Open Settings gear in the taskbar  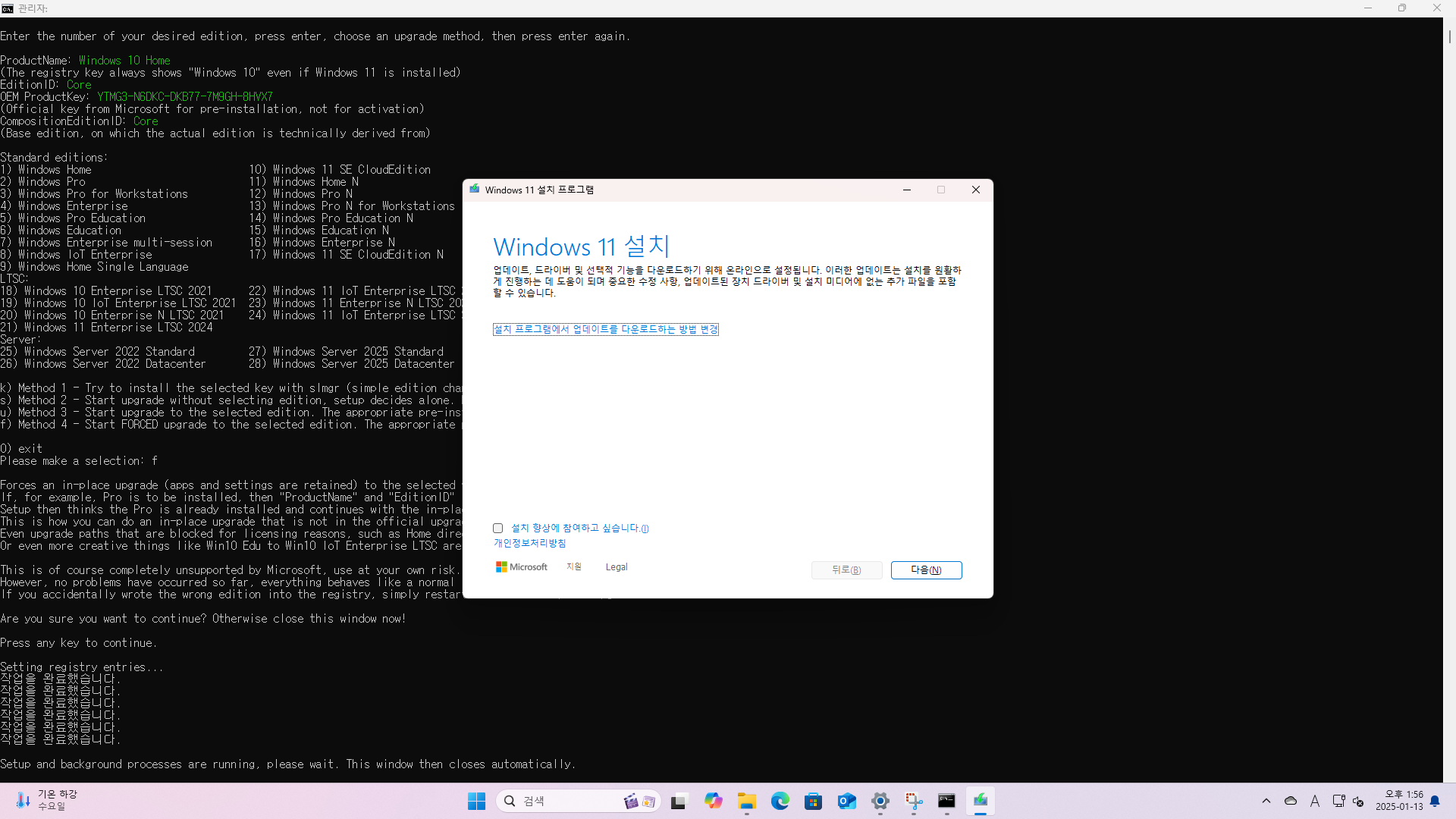[880, 801]
